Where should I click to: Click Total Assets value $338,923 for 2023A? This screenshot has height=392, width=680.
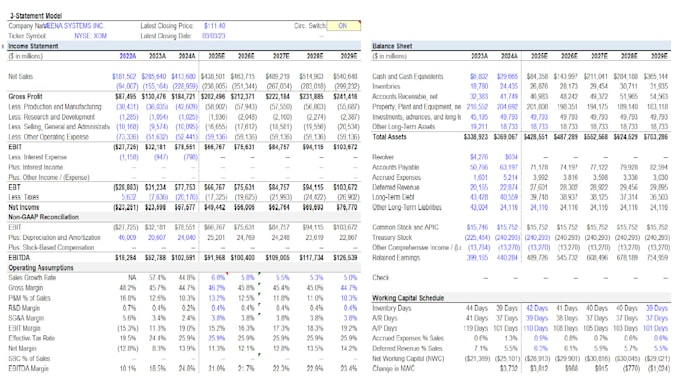(x=476, y=137)
